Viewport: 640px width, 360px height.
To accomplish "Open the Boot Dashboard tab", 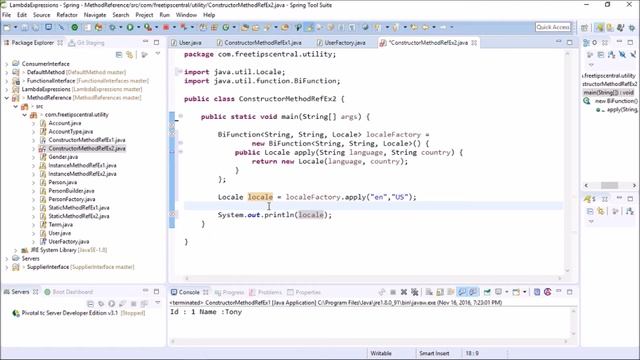I will click(69, 292).
